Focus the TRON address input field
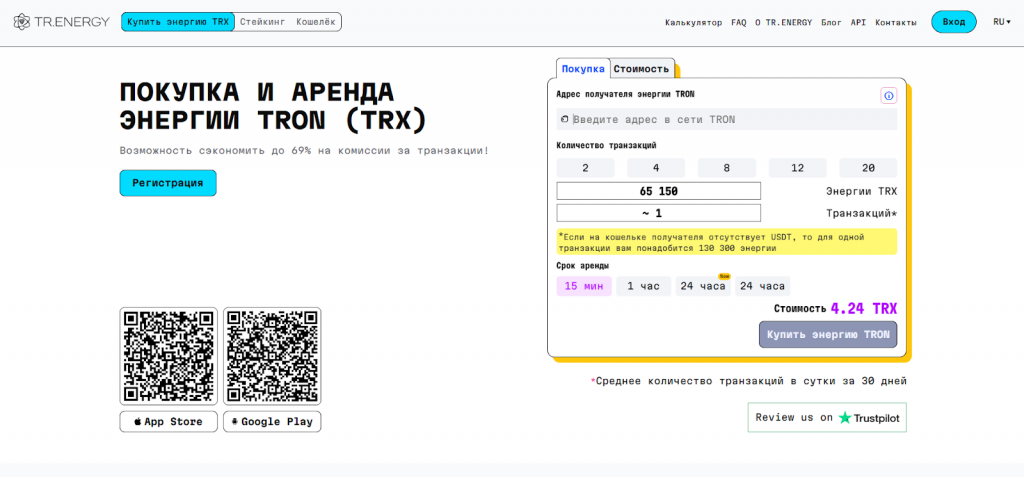The width and height of the screenshot is (1024, 477). 726,120
